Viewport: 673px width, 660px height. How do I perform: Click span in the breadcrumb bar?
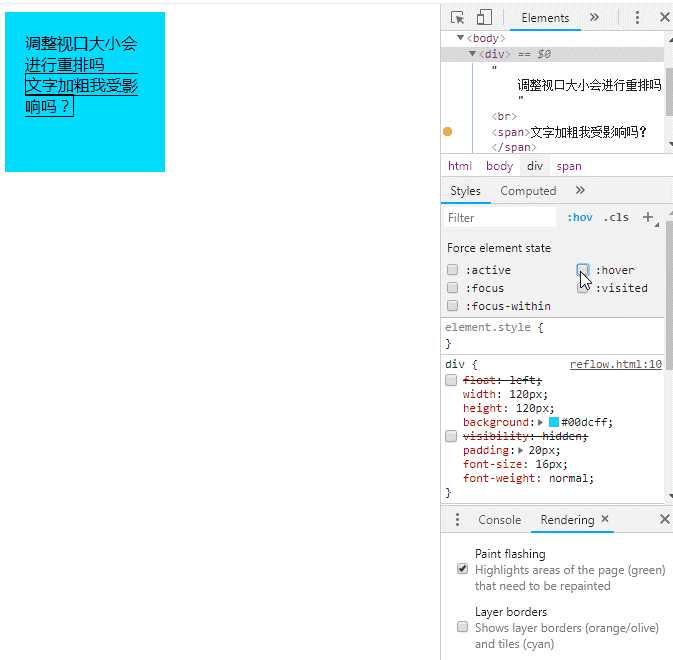coord(569,166)
